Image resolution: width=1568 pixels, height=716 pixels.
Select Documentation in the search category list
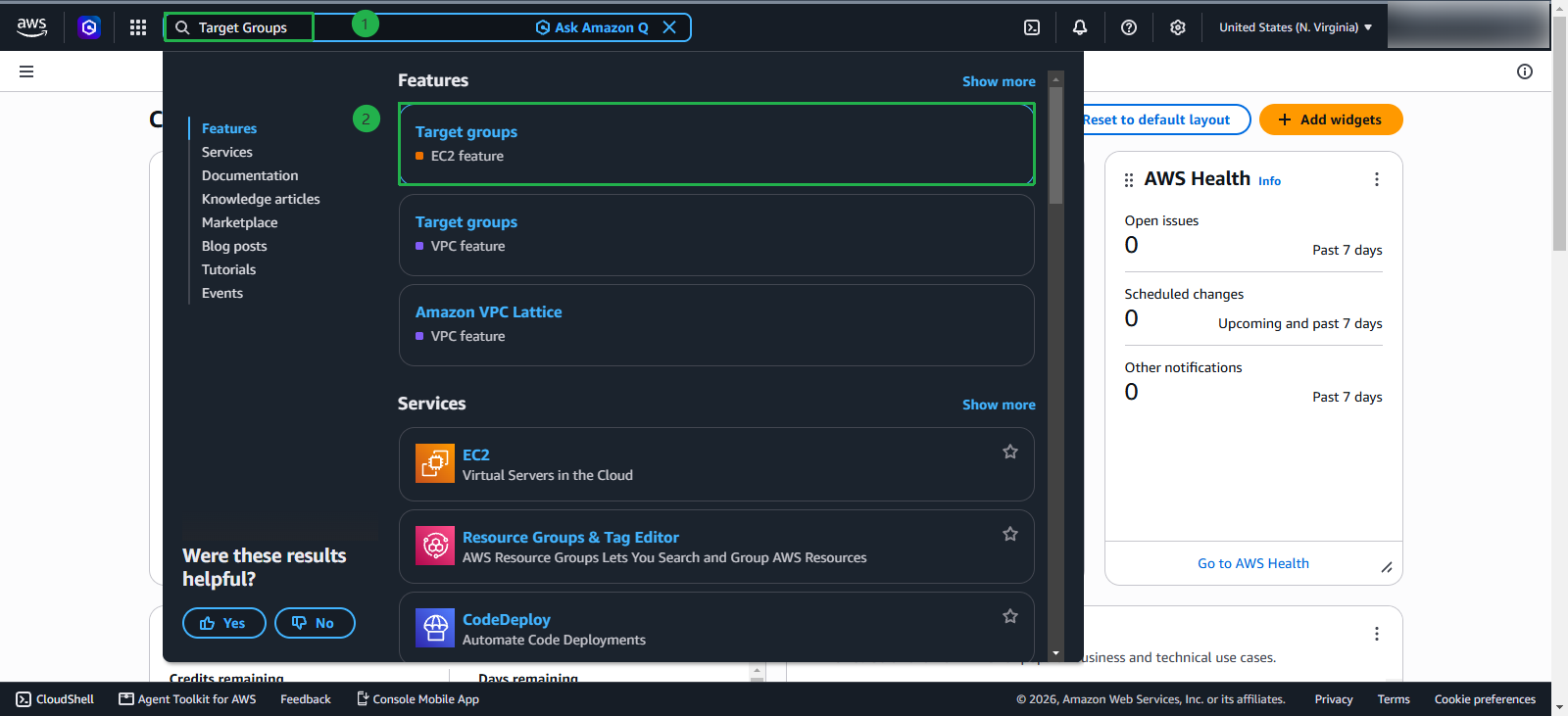250,175
